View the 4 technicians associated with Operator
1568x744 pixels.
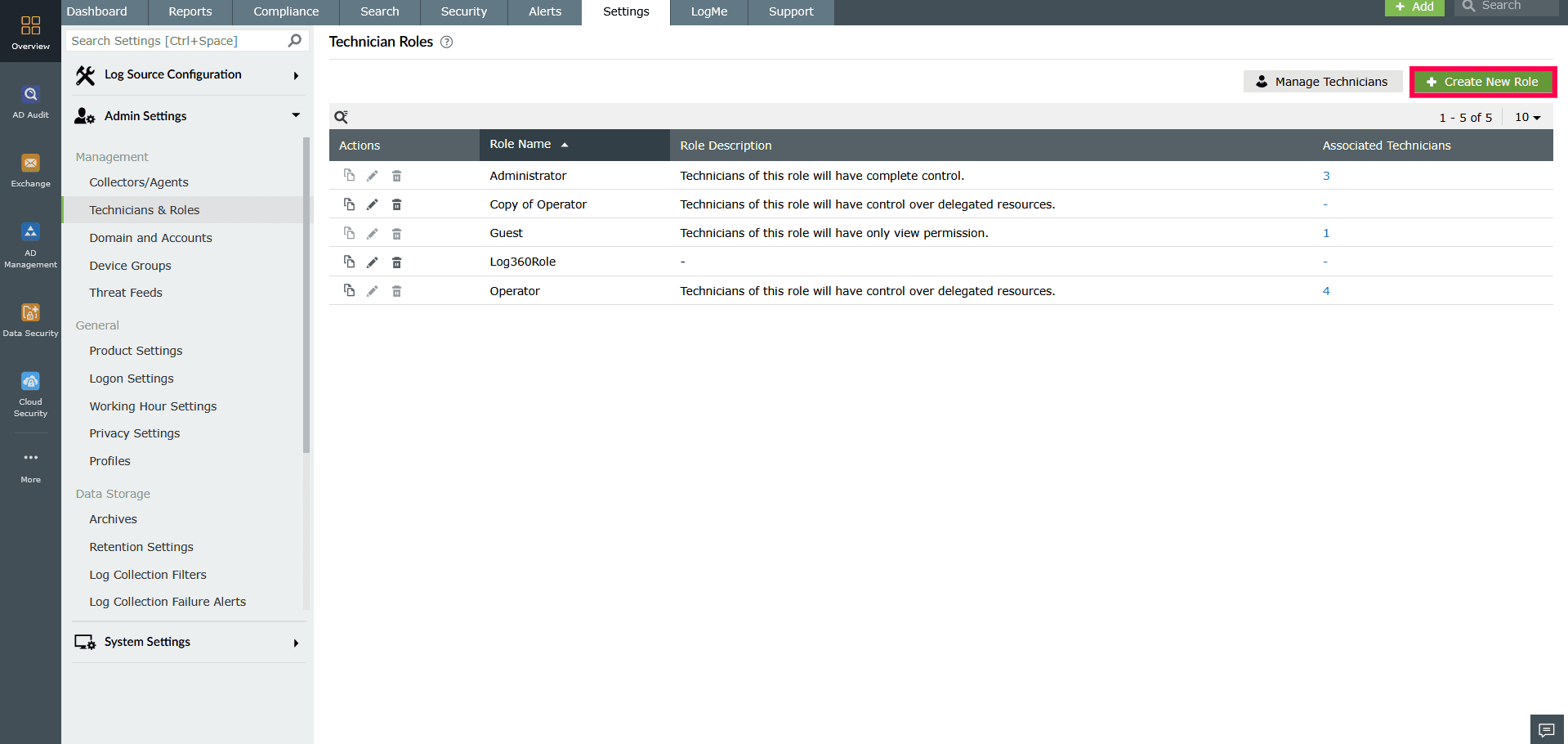tap(1325, 290)
